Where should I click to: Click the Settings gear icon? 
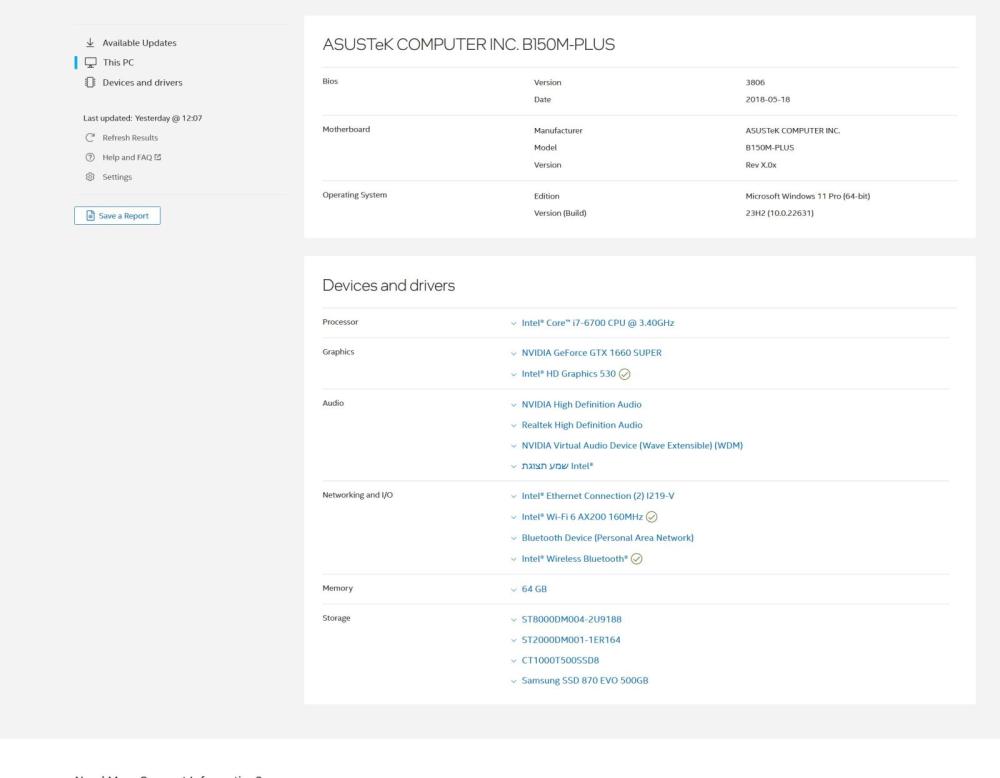(x=90, y=177)
